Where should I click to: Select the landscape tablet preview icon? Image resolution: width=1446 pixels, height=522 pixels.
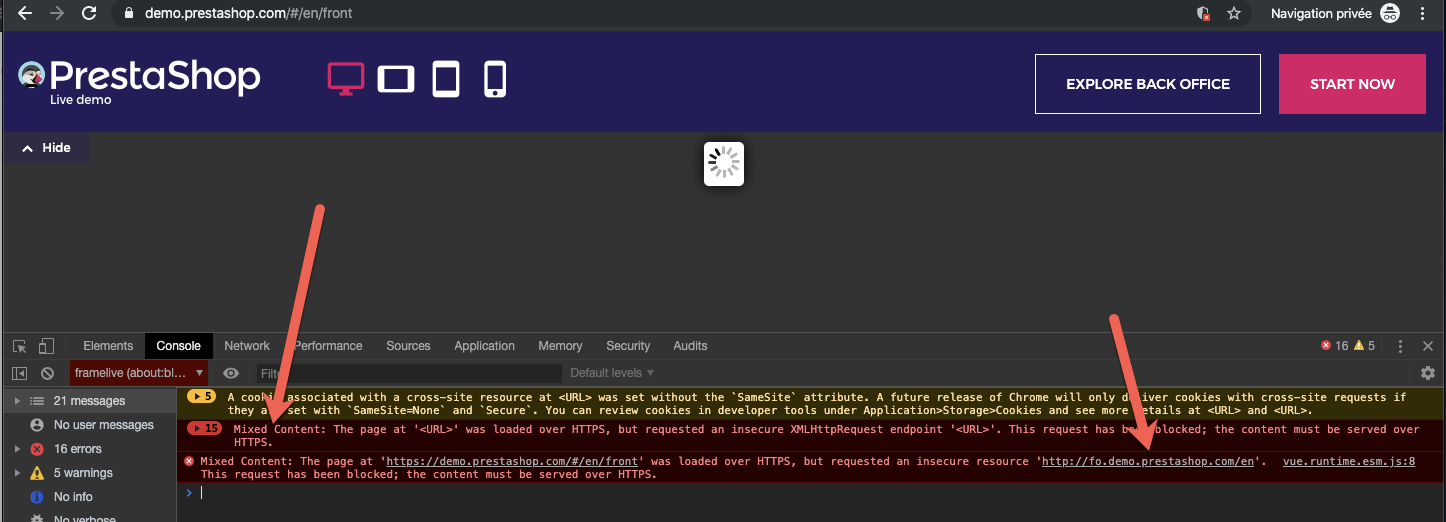(x=396, y=79)
